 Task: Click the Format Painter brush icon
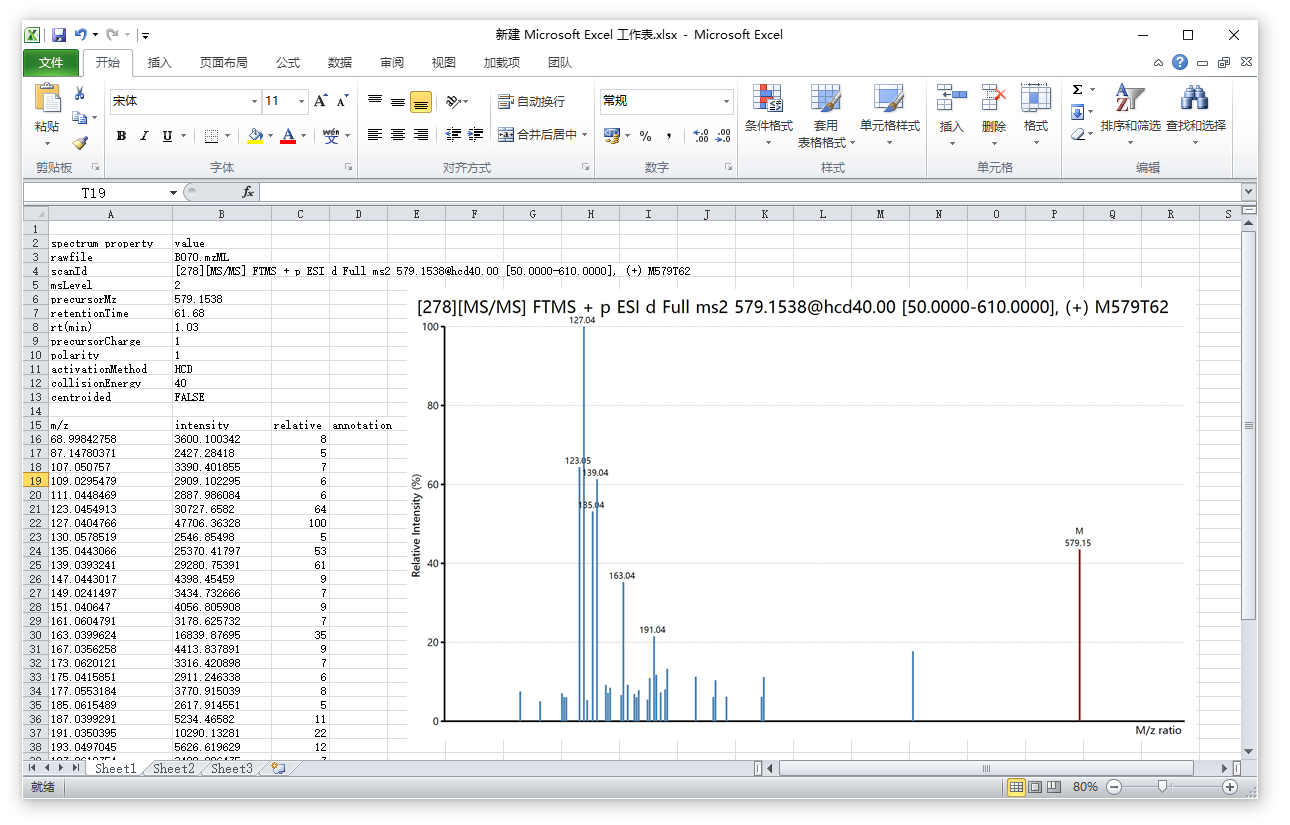point(80,142)
